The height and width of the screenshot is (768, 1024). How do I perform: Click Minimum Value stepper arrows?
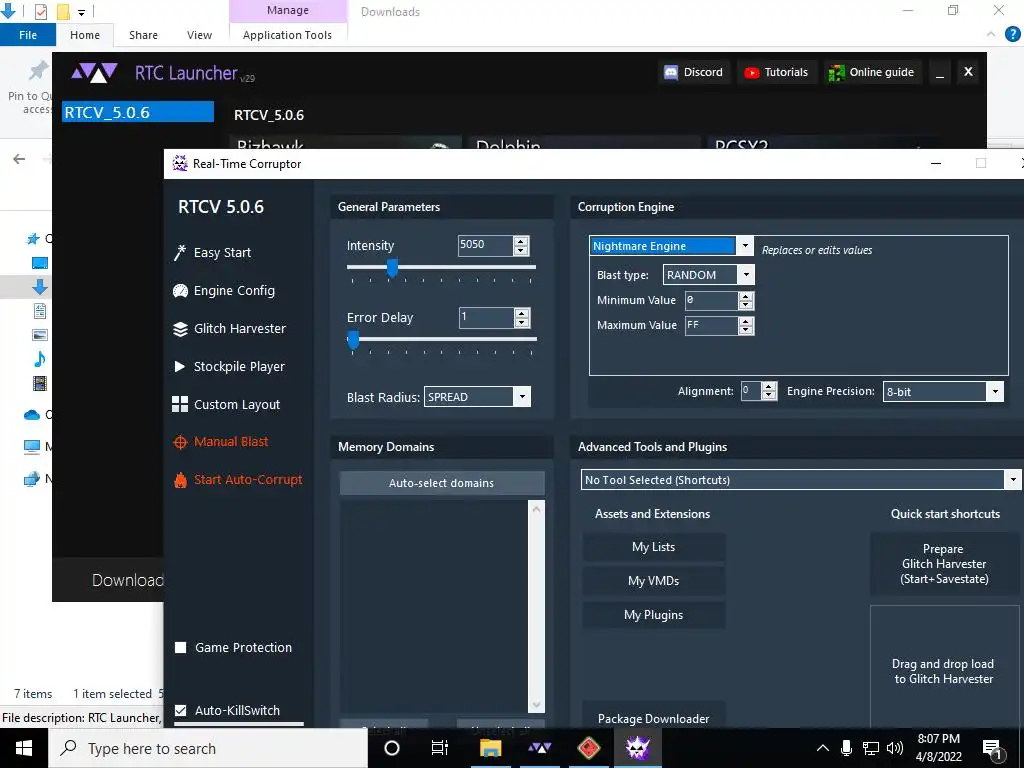[745, 300]
